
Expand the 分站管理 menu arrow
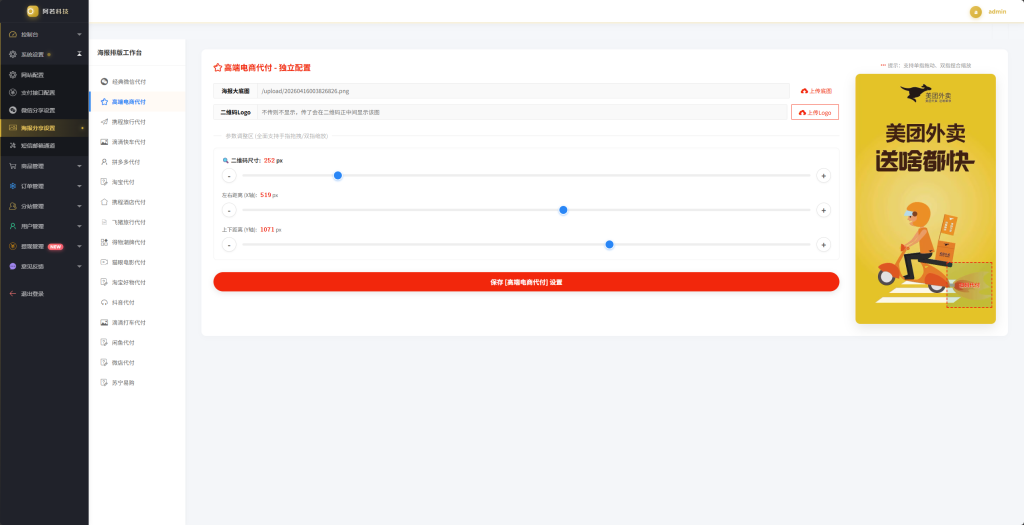(80, 206)
